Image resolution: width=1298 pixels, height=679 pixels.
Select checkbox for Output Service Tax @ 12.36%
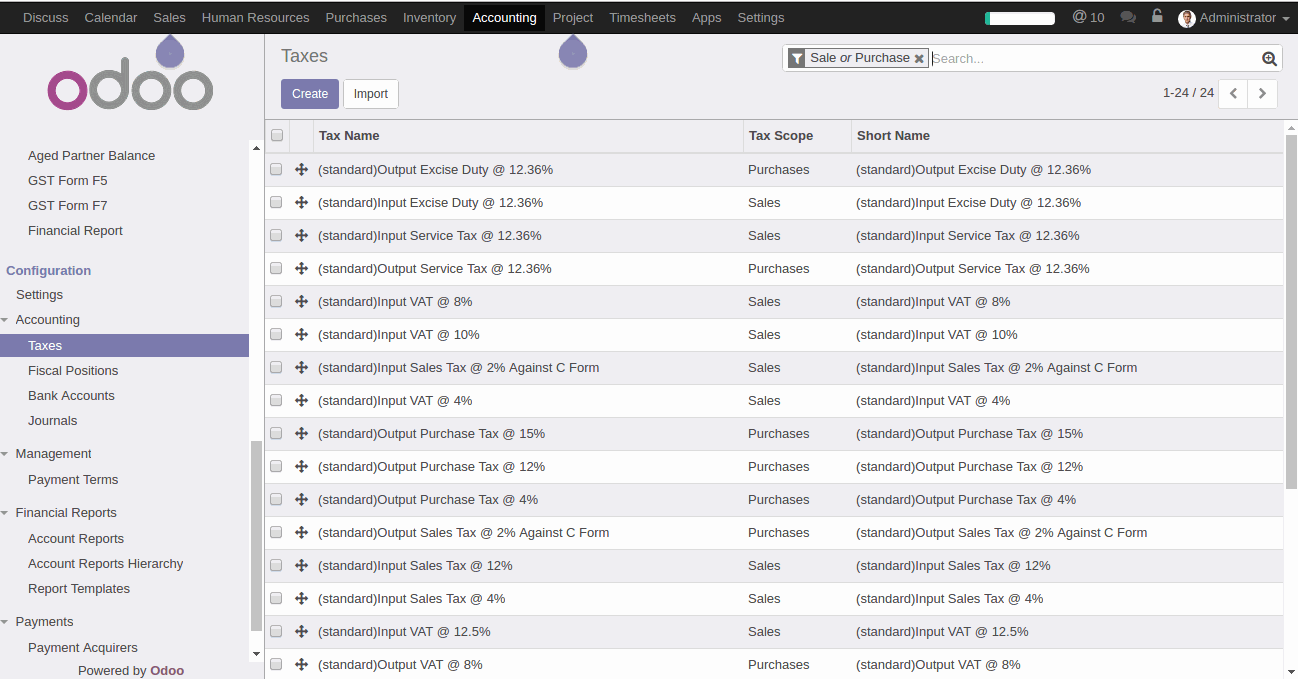click(x=276, y=269)
